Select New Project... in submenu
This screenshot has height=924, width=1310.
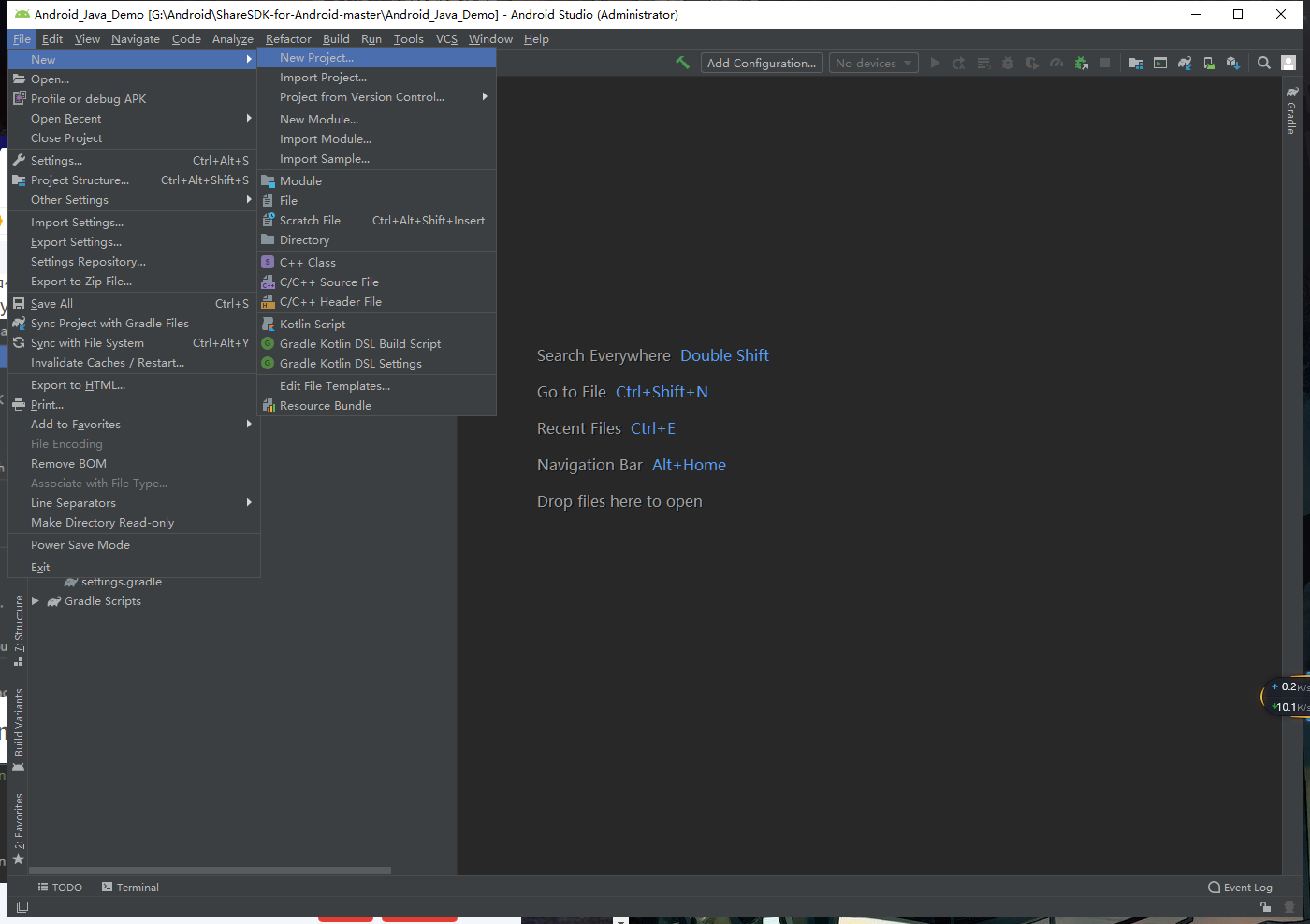tap(377, 58)
